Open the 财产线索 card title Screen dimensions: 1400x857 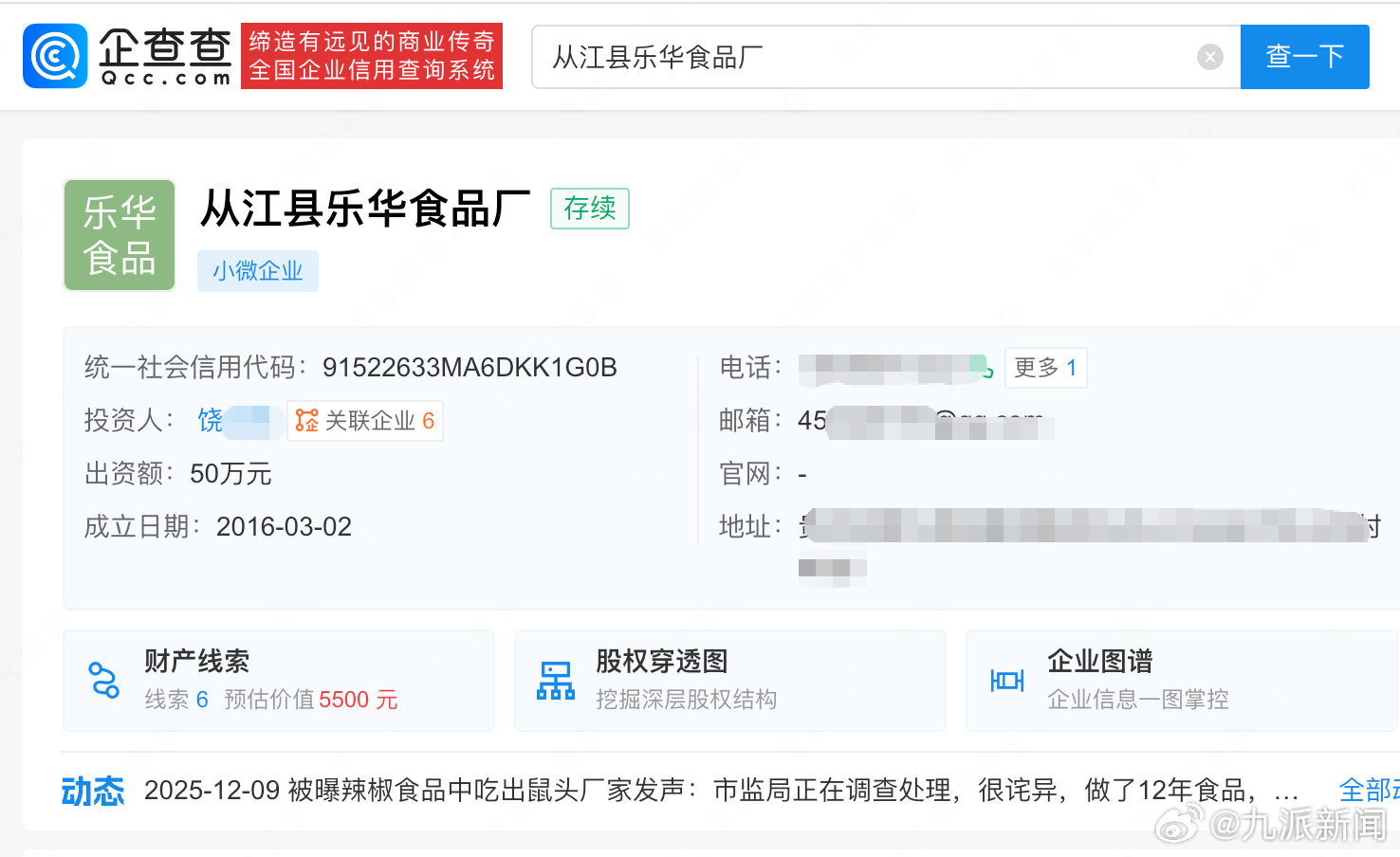pos(197,661)
